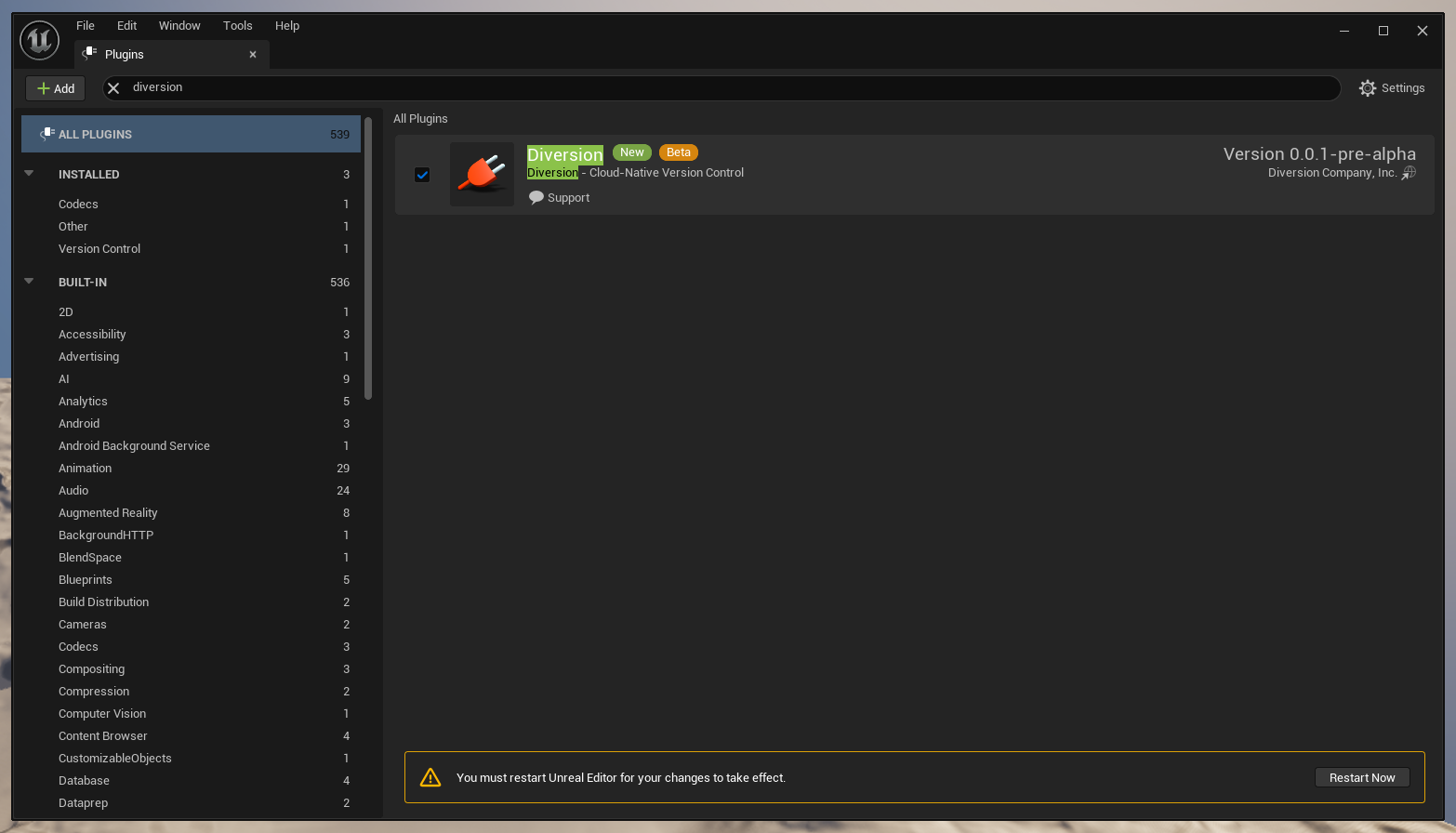Image resolution: width=1456 pixels, height=833 pixels.
Task: Click the Beta badge on Diversion
Action: click(x=679, y=152)
